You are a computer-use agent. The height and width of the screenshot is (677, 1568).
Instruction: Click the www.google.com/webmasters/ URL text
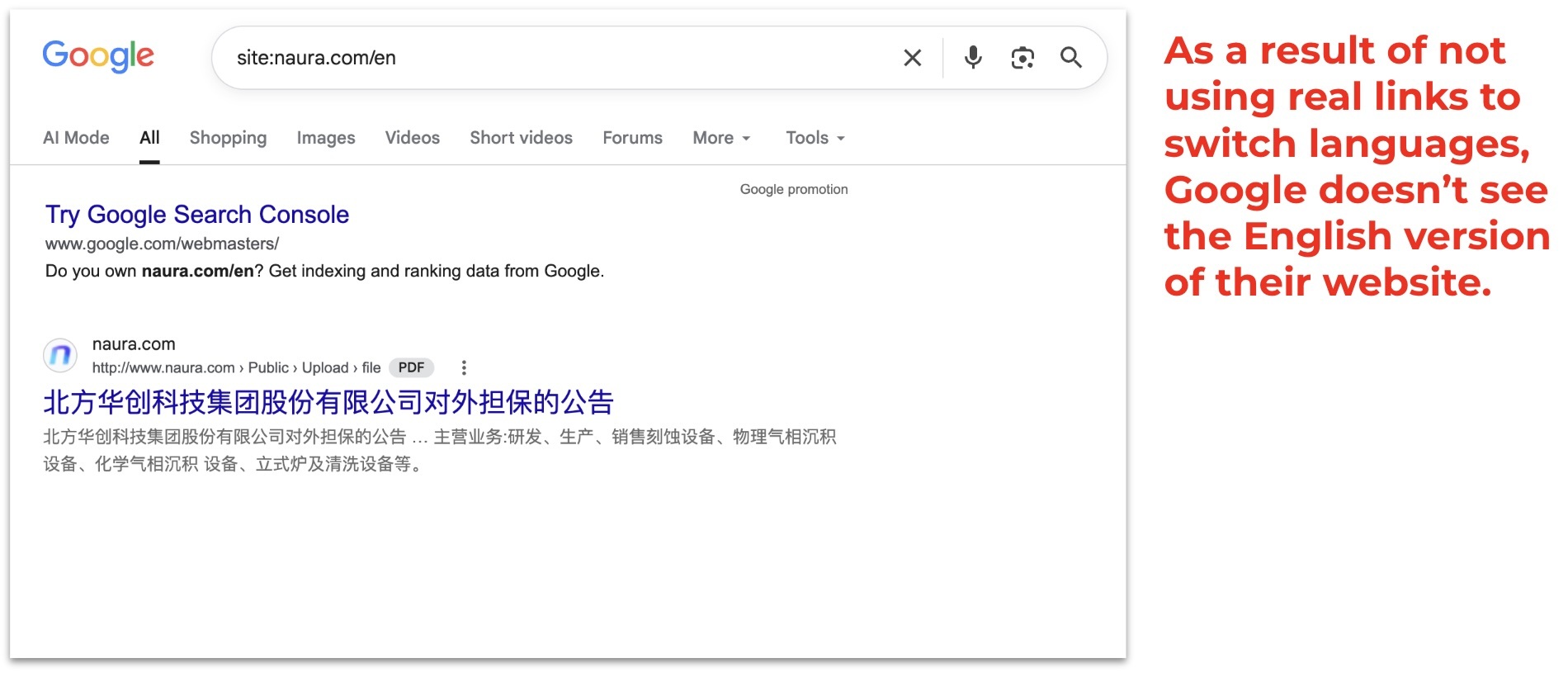tap(162, 244)
